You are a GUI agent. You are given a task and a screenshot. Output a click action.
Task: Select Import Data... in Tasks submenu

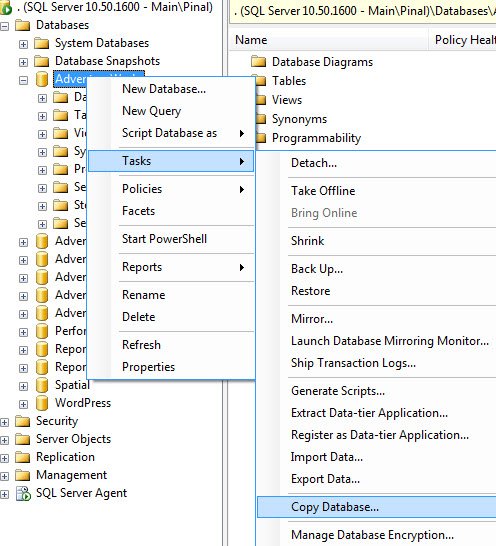377,457
